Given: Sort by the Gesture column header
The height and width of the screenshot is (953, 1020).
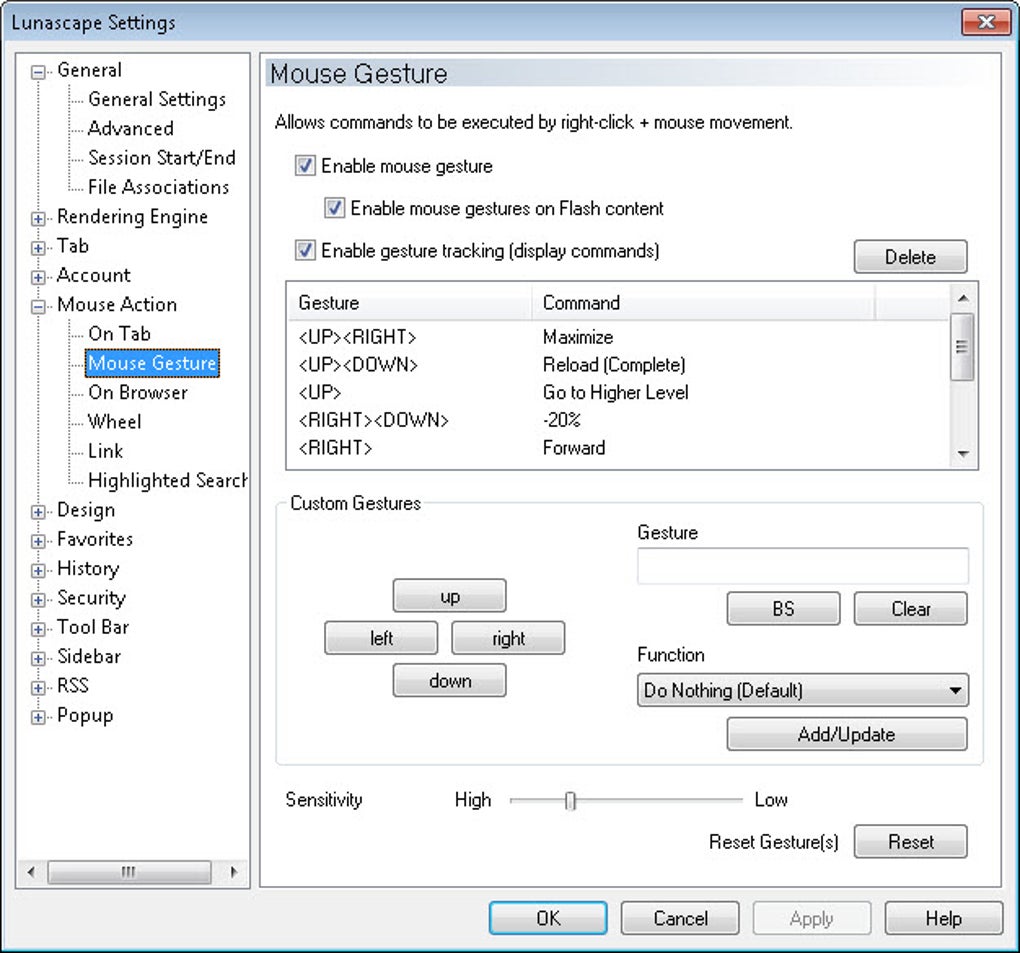Looking at the screenshot, I should [410, 303].
